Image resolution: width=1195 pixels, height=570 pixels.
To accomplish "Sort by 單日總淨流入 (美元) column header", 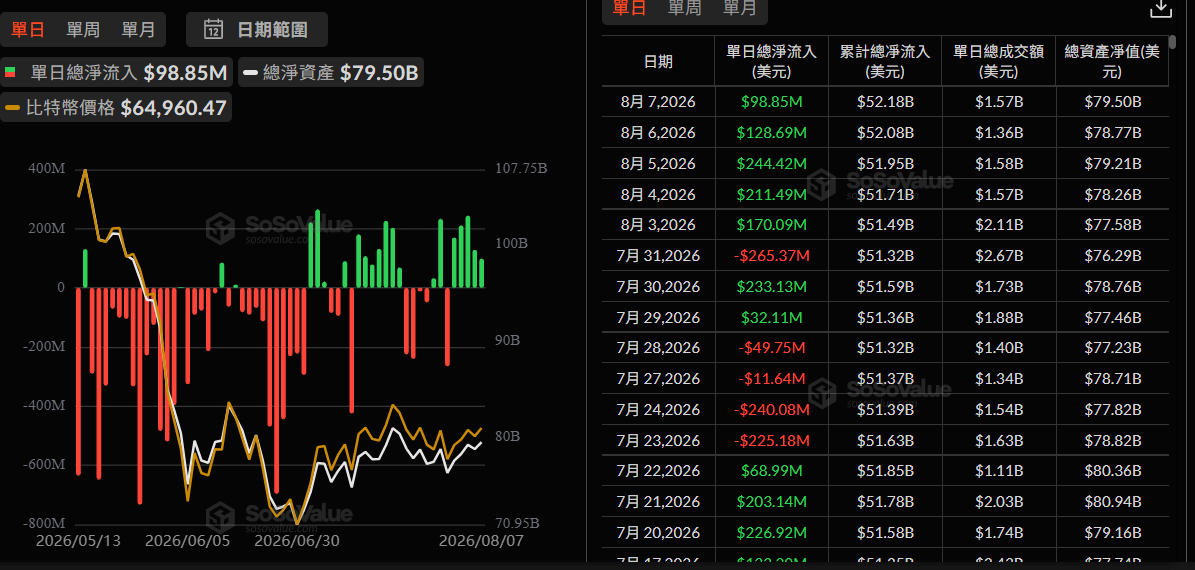I will click(x=771, y=62).
